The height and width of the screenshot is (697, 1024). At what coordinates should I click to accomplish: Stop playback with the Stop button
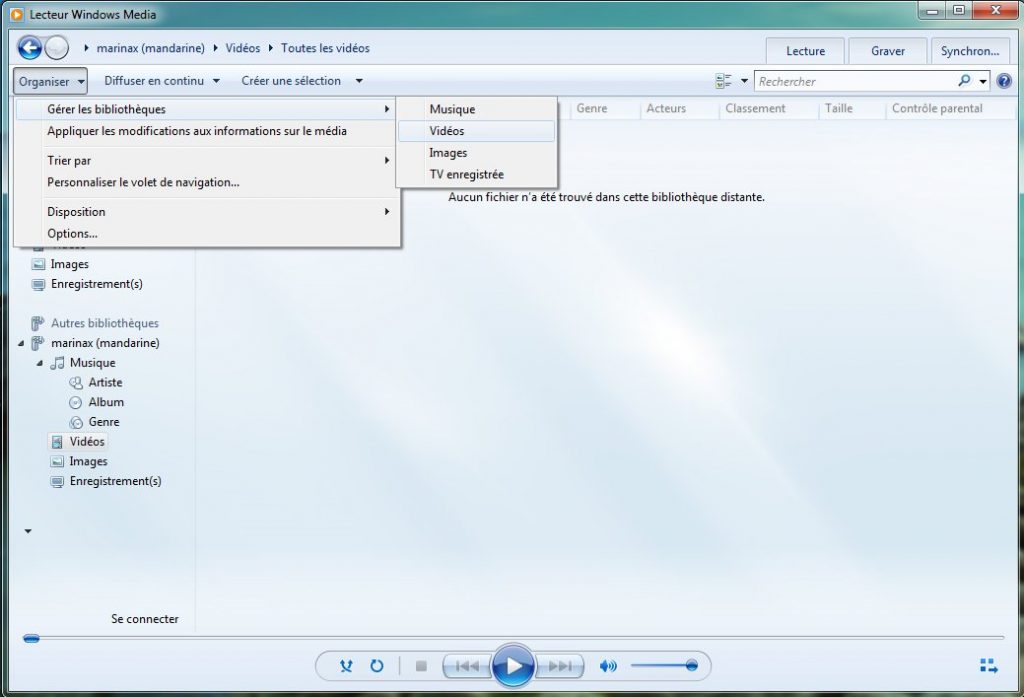[421, 666]
